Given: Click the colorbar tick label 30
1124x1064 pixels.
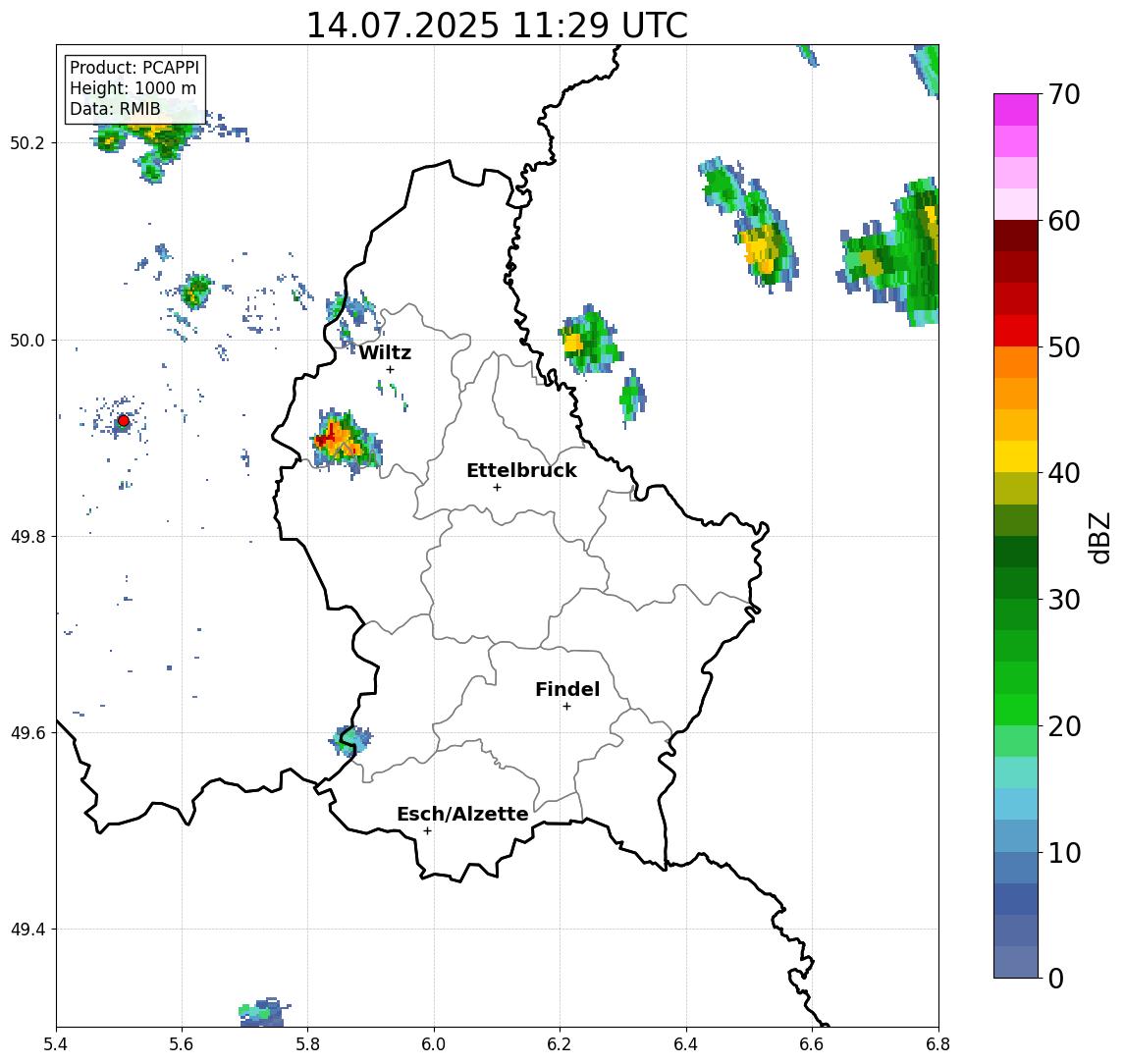Looking at the screenshot, I should (x=1064, y=600).
